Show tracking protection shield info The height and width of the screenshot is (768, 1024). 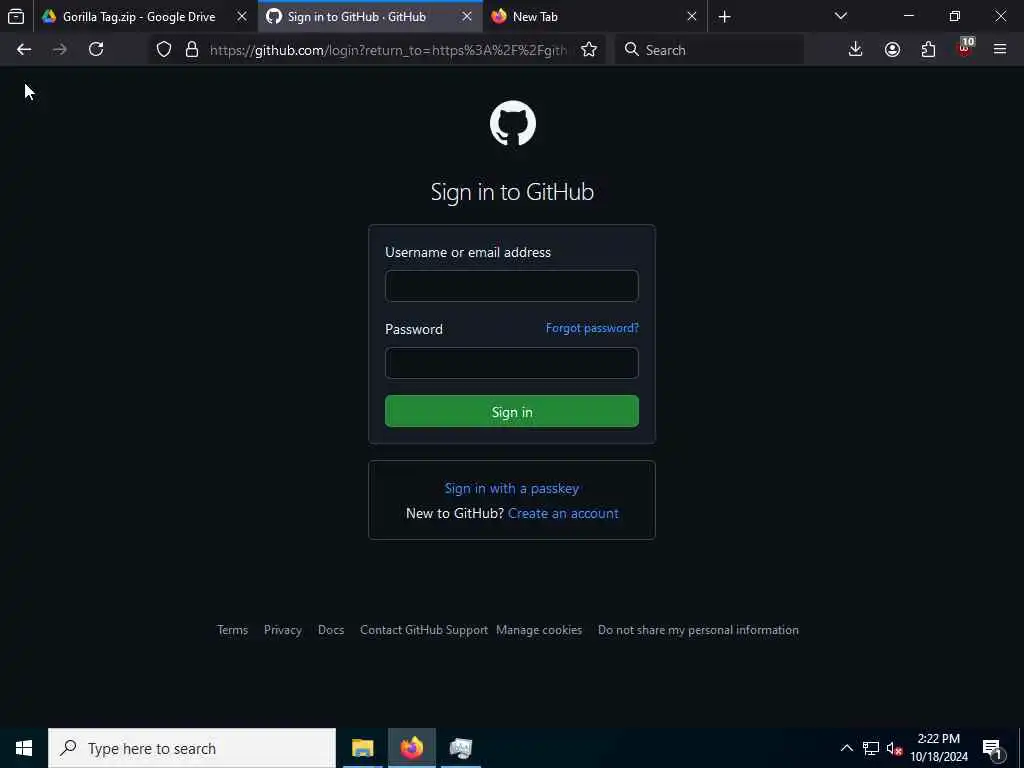[164, 49]
